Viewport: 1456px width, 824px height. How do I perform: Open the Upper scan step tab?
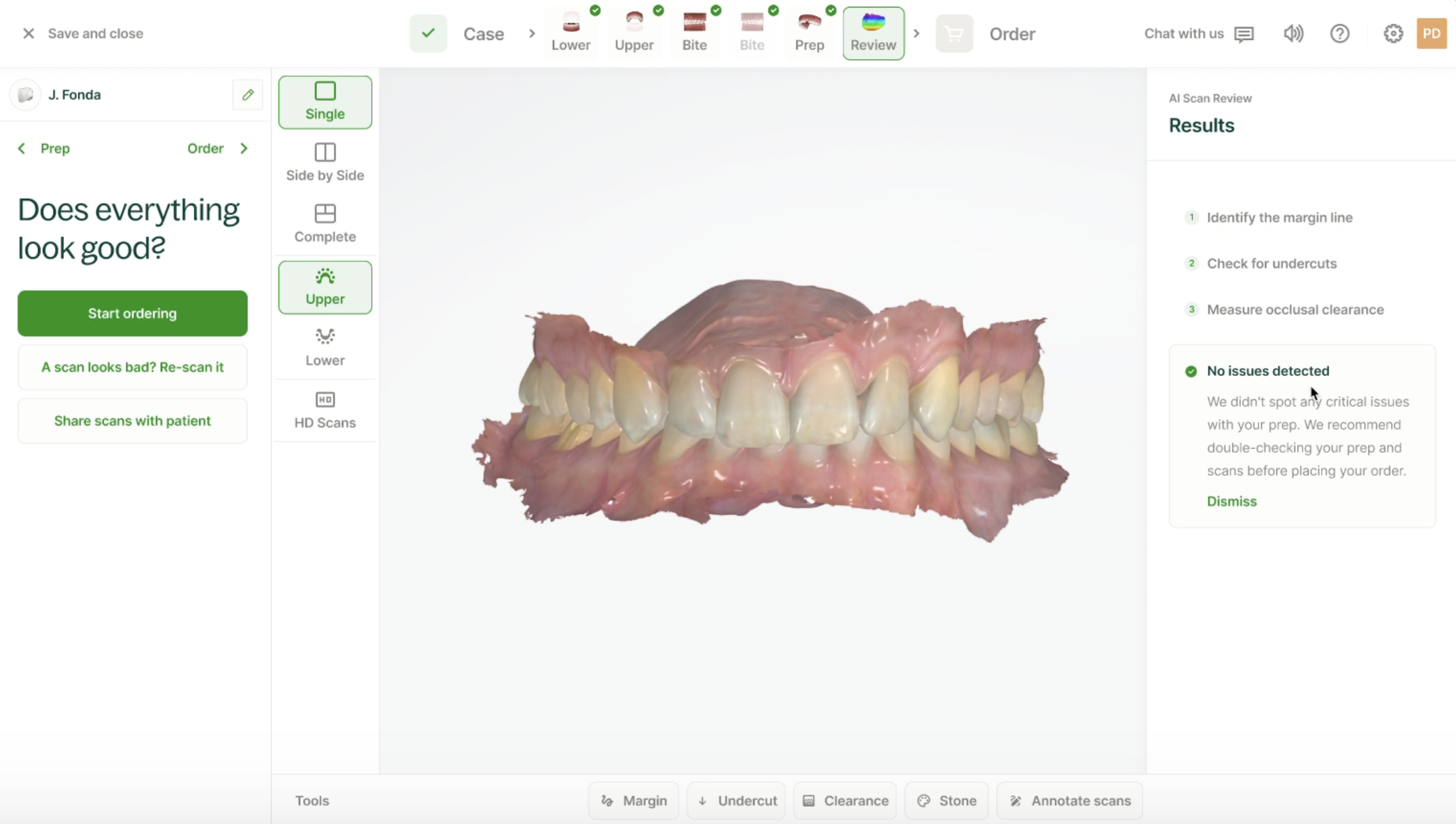(x=634, y=32)
